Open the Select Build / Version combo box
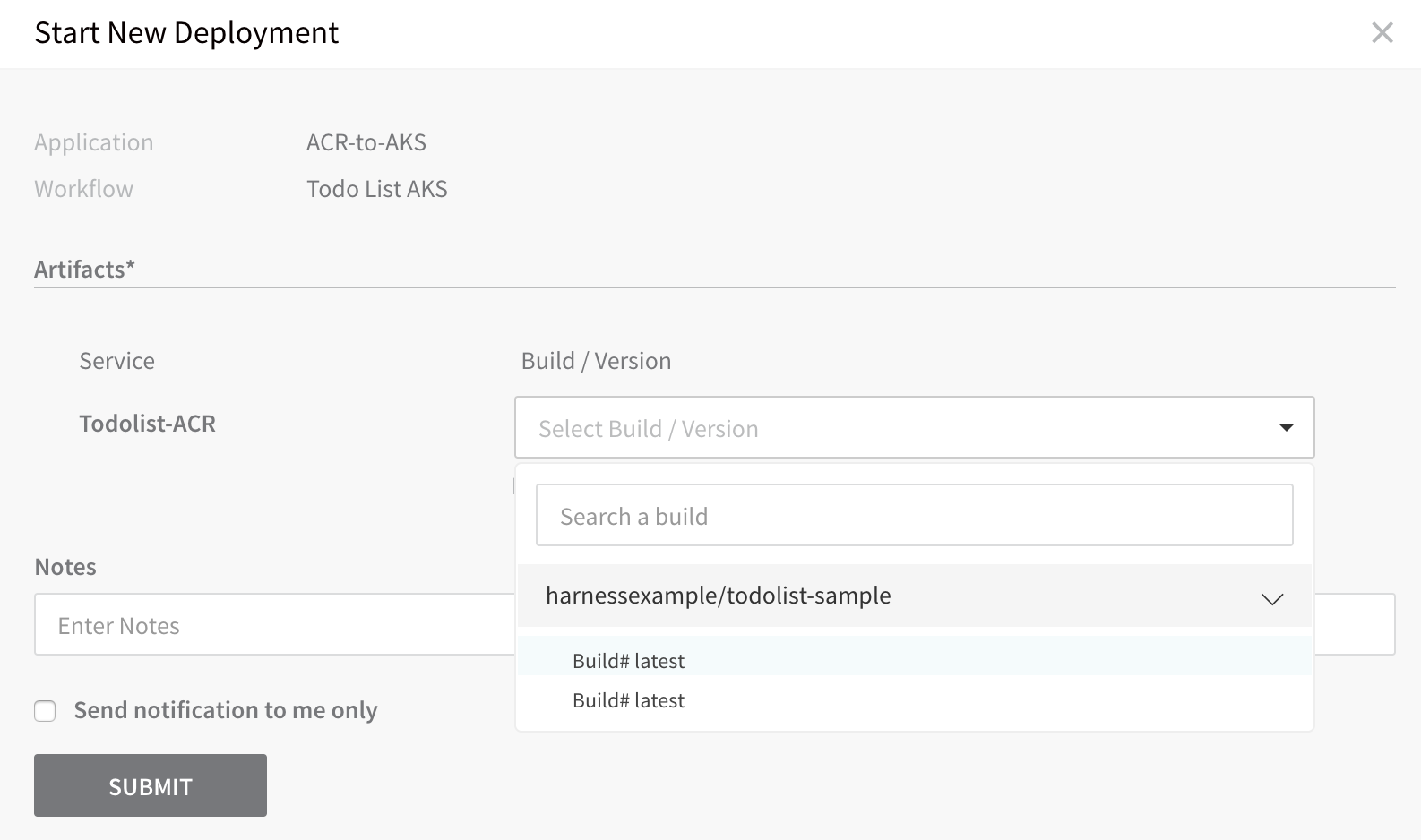The height and width of the screenshot is (840, 1421). [915, 428]
